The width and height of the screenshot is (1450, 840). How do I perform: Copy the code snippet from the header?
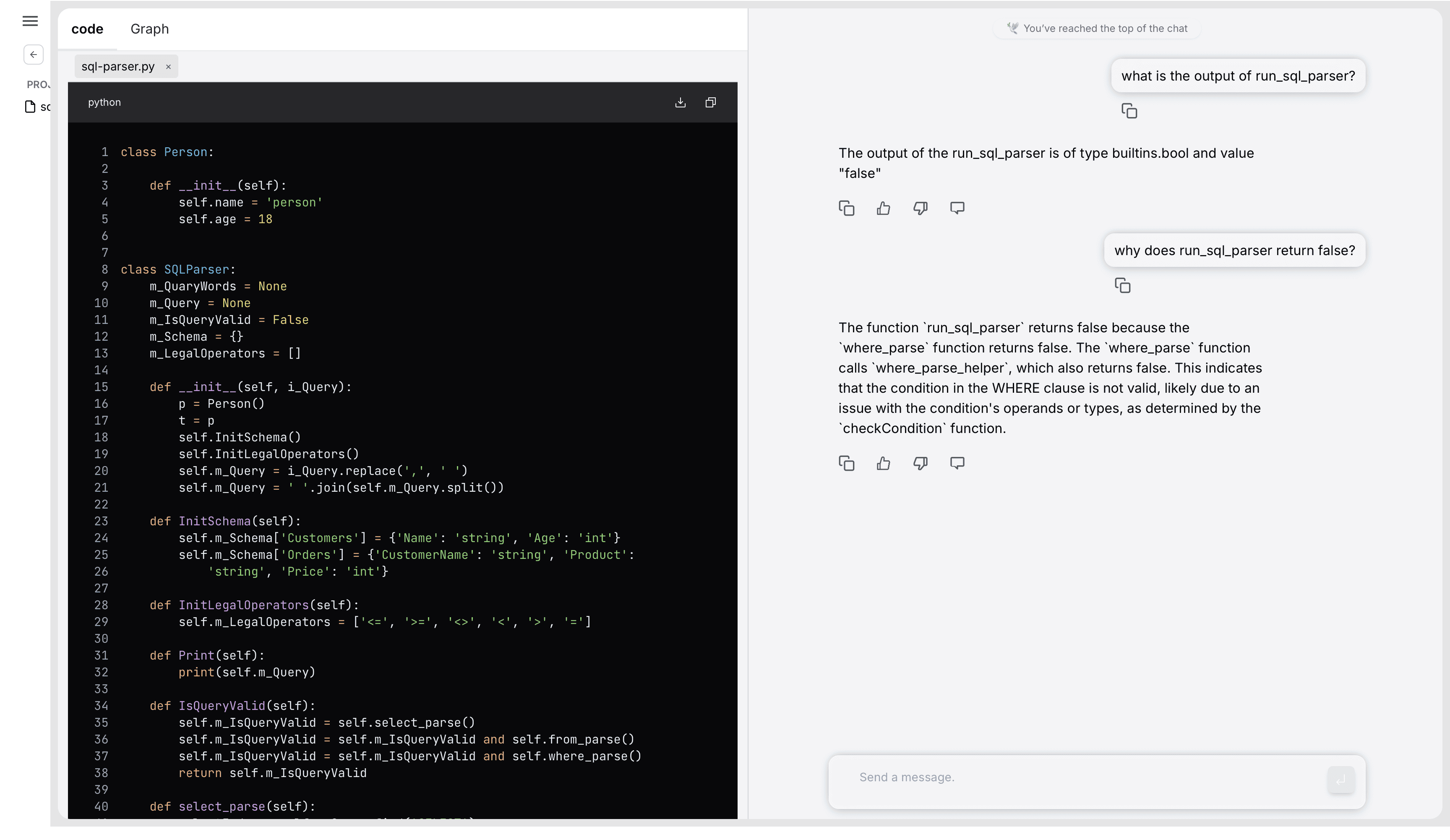(x=711, y=102)
